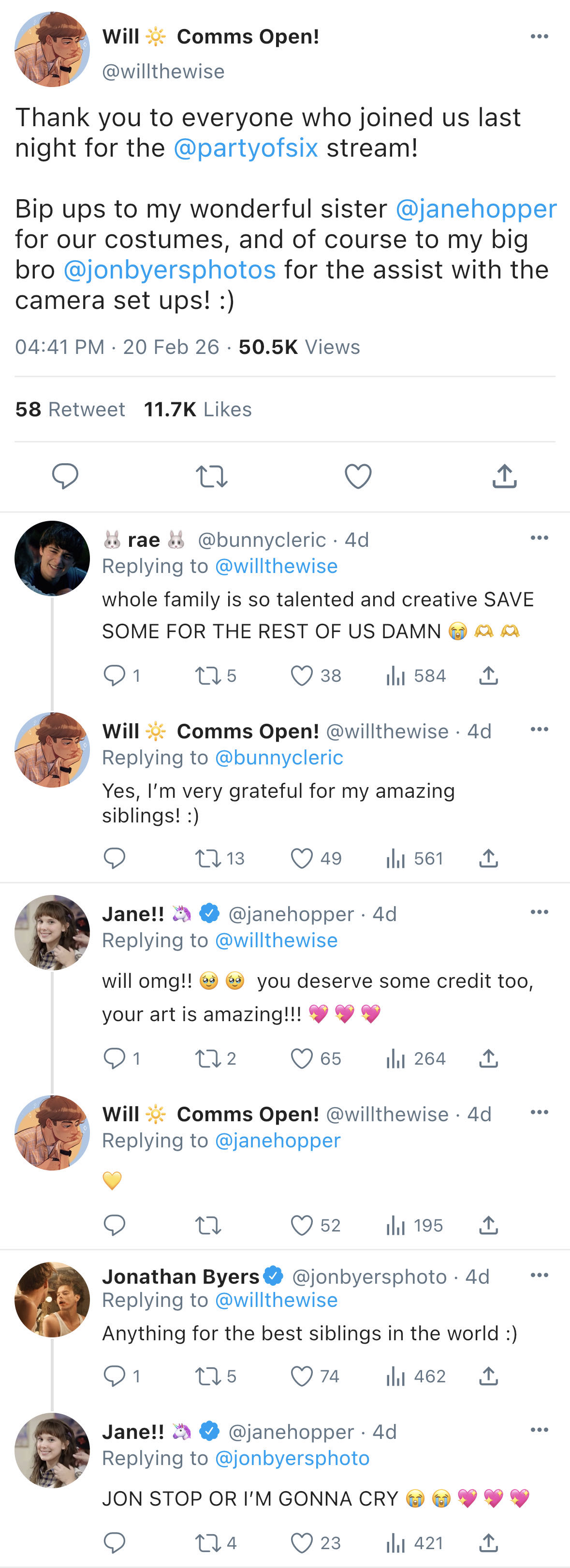The height and width of the screenshot is (1568, 570).
Task: View the 58 Retweet list
Action: (70, 409)
